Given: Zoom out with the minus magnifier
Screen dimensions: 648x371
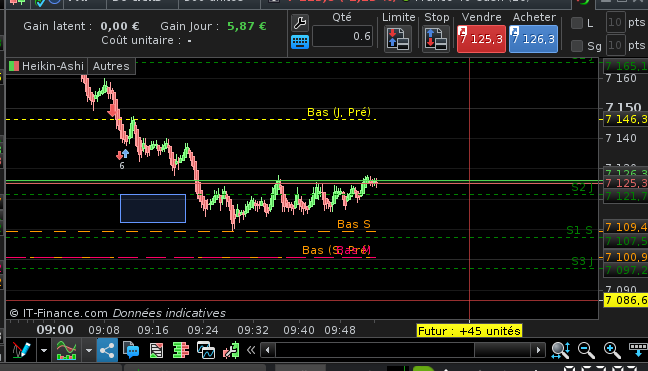Looking at the screenshot, I should (586, 350).
